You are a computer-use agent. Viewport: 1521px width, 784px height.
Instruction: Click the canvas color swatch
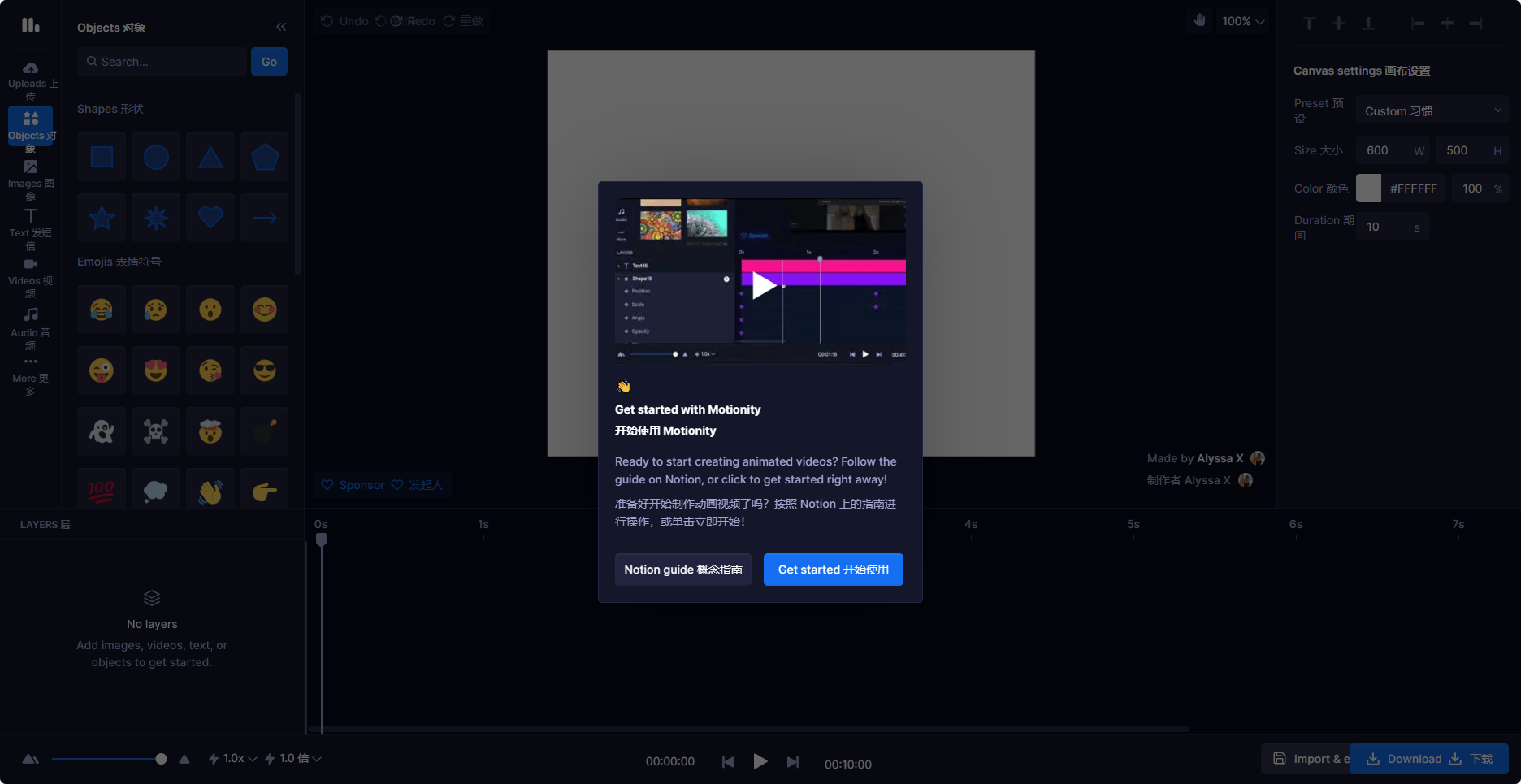click(1368, 188)
